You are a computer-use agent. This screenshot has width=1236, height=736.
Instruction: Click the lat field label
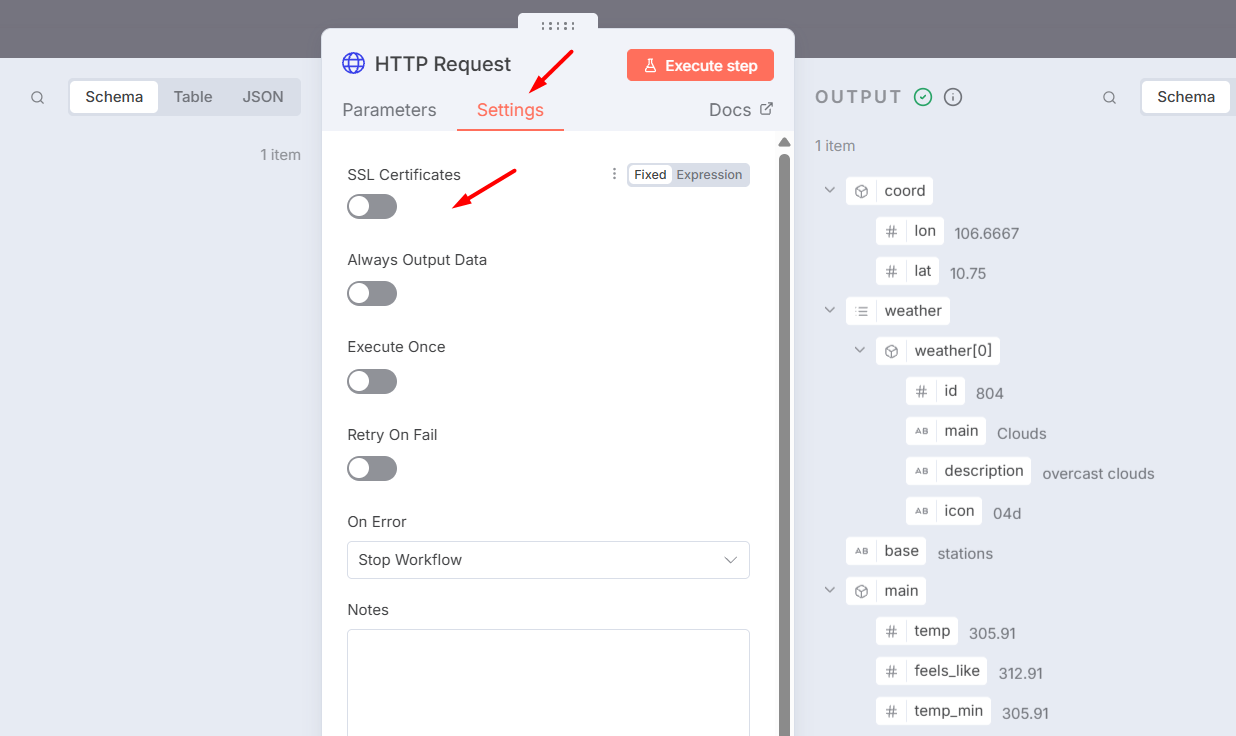point(923,271)
